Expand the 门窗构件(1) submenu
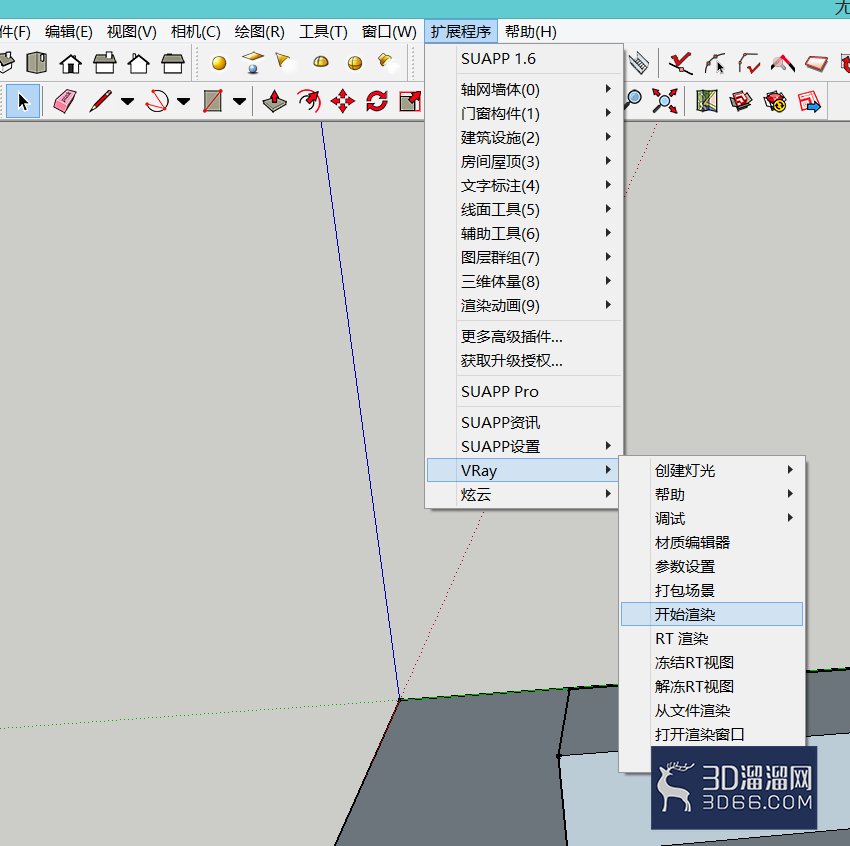850x846 pixels. coord(524,113)
